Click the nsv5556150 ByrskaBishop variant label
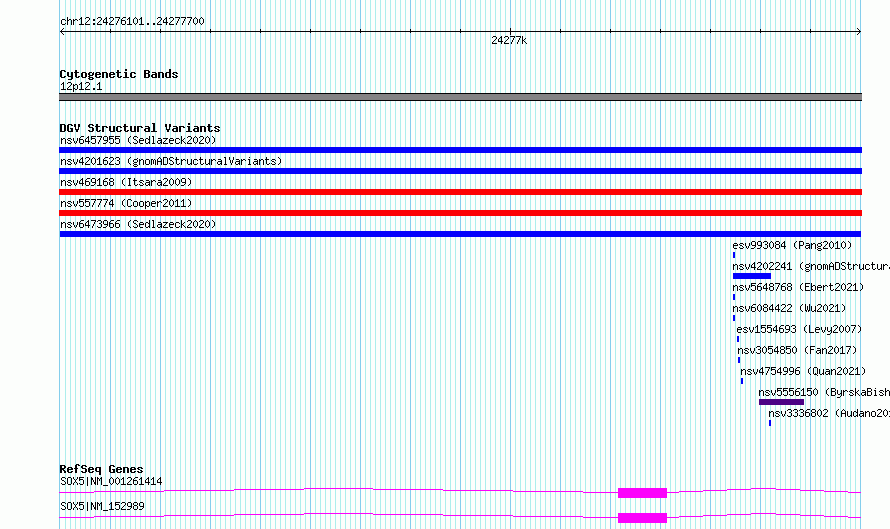 (x=824, y=392)
